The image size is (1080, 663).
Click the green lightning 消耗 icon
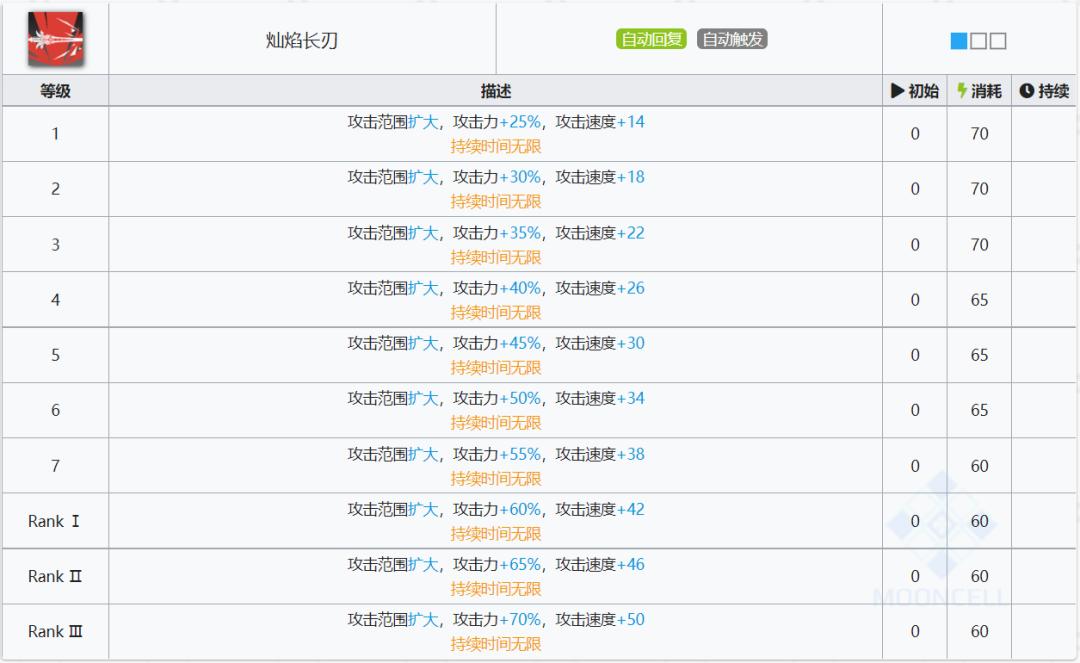point(962,91)
